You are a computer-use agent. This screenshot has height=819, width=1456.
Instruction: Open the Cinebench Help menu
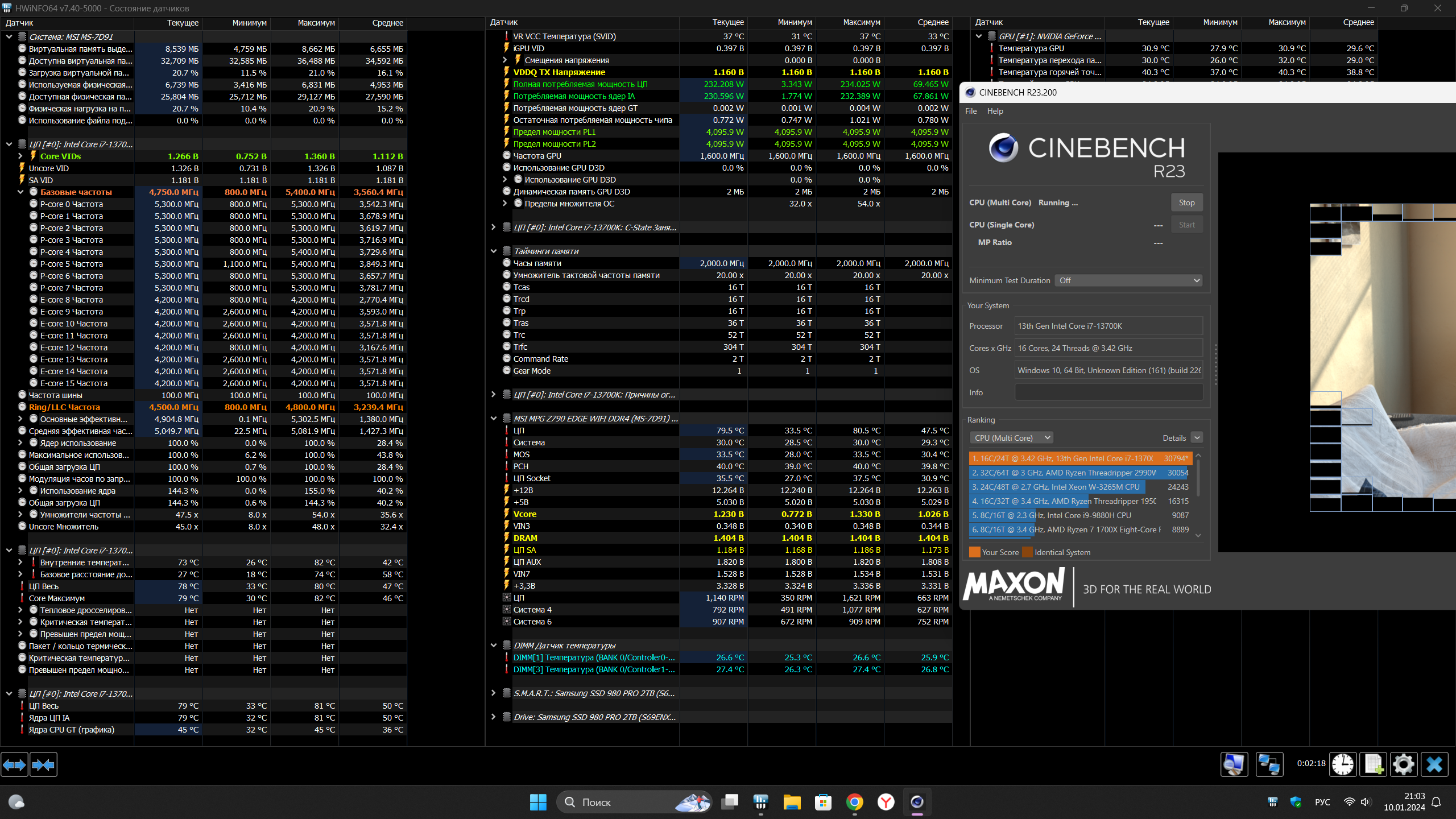click(995, 111)
